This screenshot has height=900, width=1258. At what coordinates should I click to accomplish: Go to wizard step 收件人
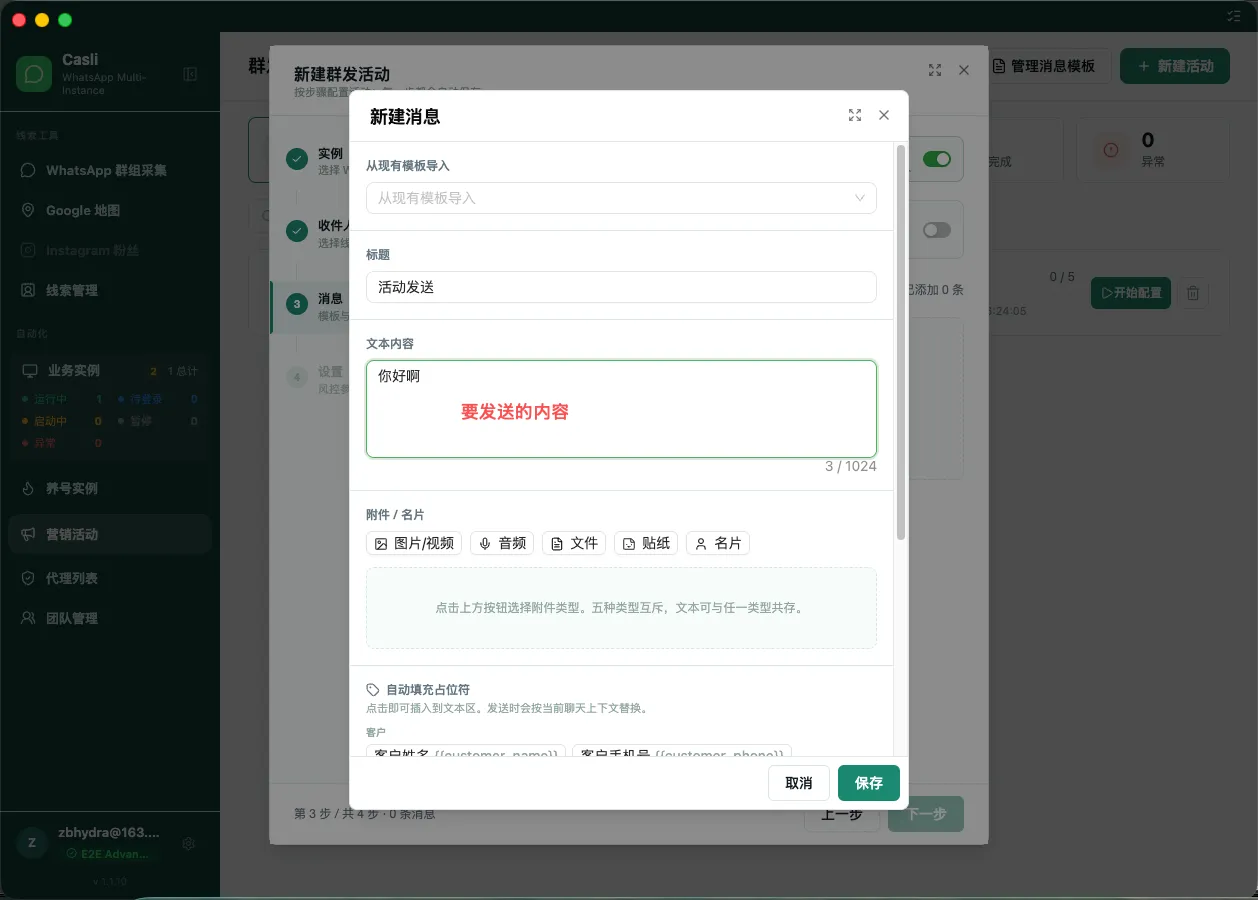coord(310,232)
